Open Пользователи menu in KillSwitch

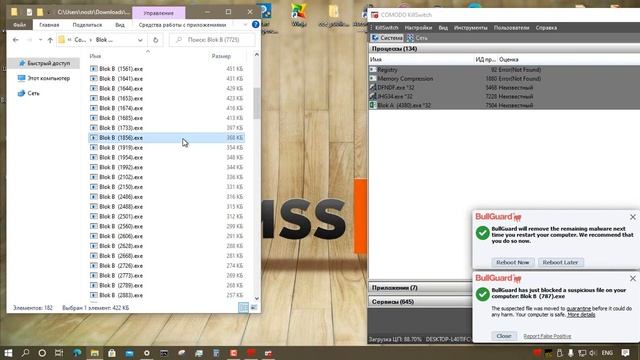511,28
